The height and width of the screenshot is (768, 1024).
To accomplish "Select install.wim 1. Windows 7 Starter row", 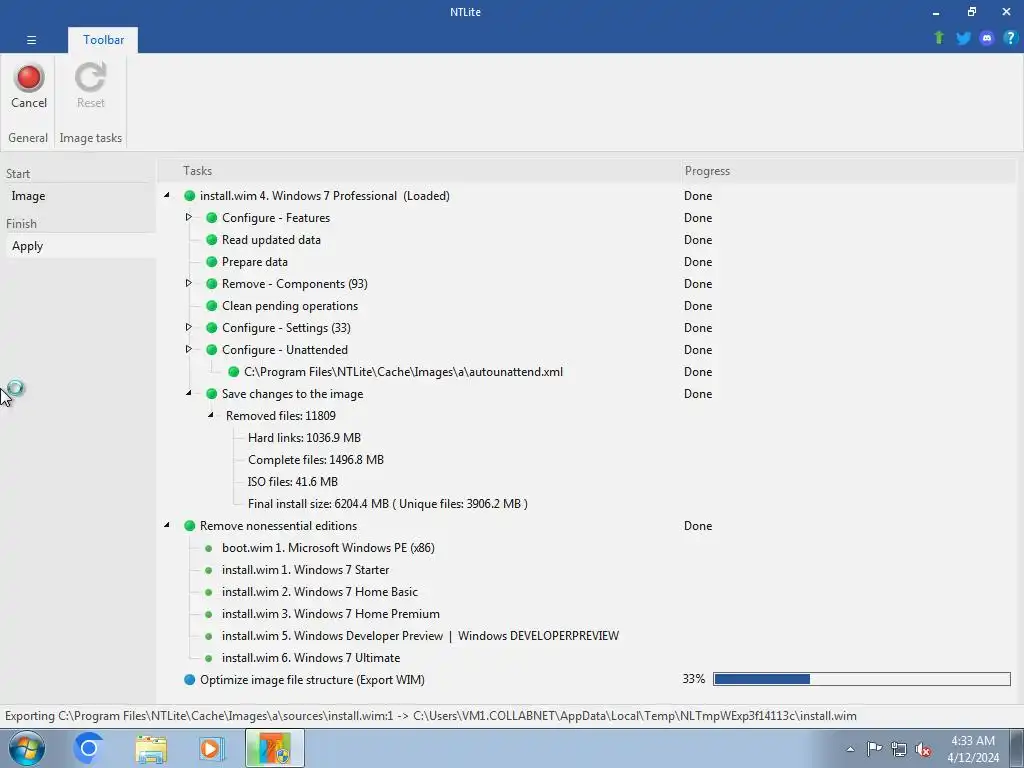I will 305,570.
